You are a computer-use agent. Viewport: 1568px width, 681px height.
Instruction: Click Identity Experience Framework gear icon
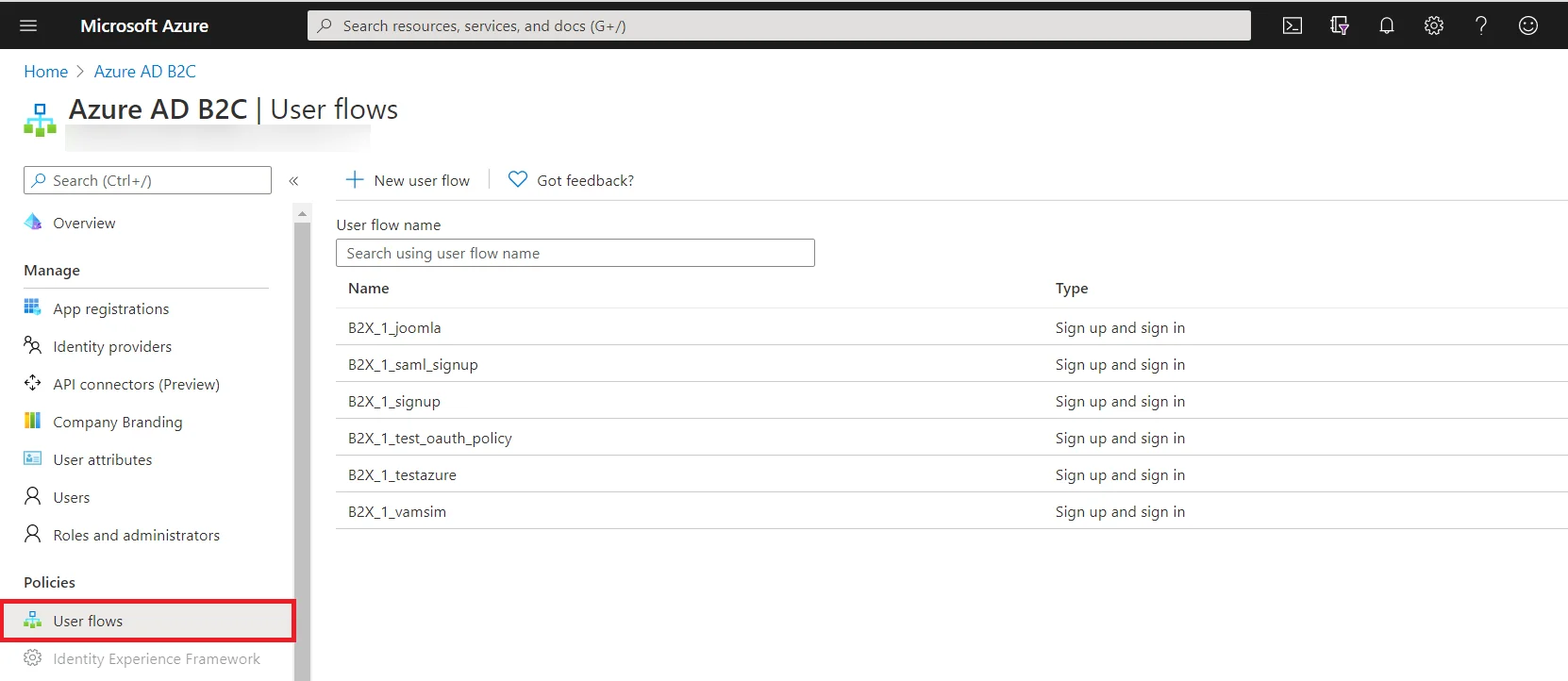[33, 657]
